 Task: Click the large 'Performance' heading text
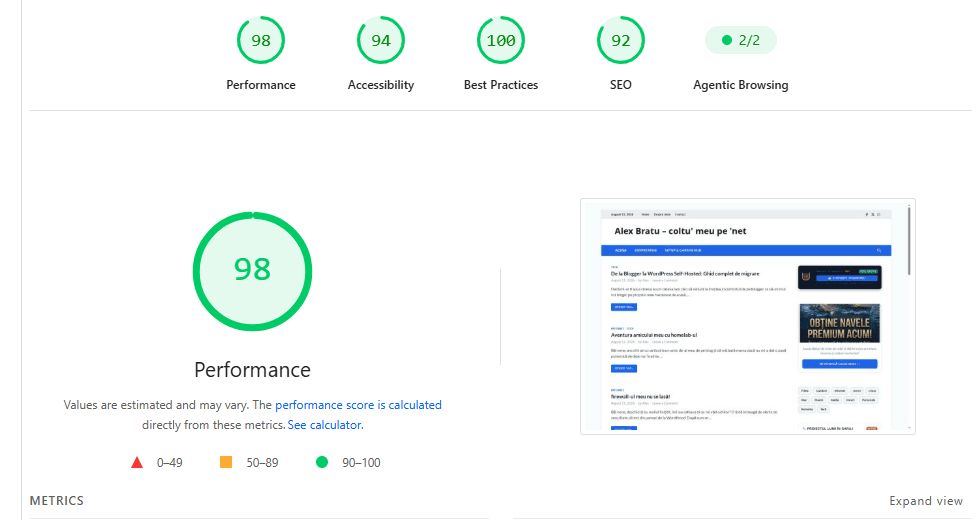(x=252, y=370)
